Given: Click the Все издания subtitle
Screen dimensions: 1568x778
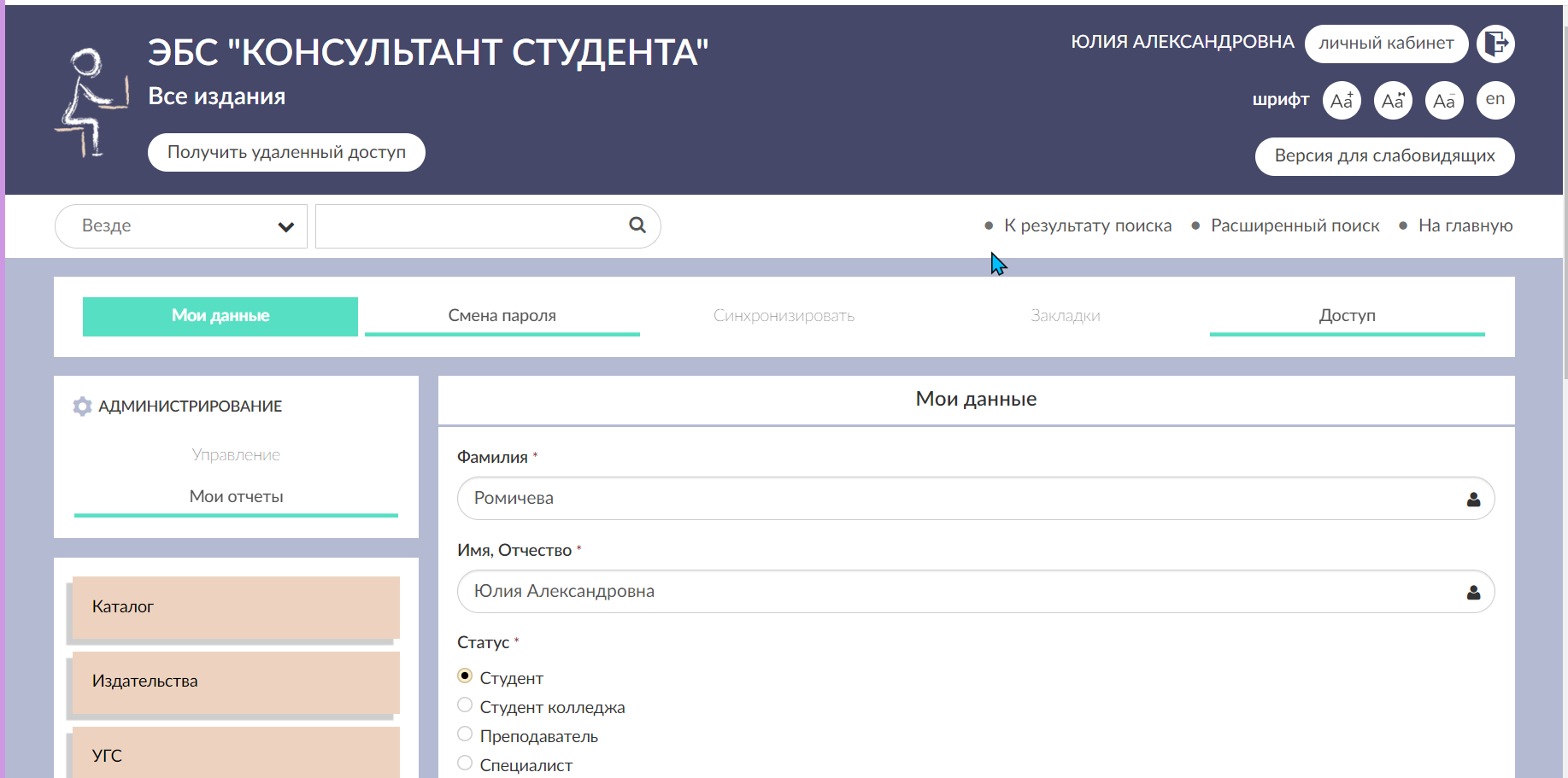Looking at the screenshot, I should click(217, 97).
